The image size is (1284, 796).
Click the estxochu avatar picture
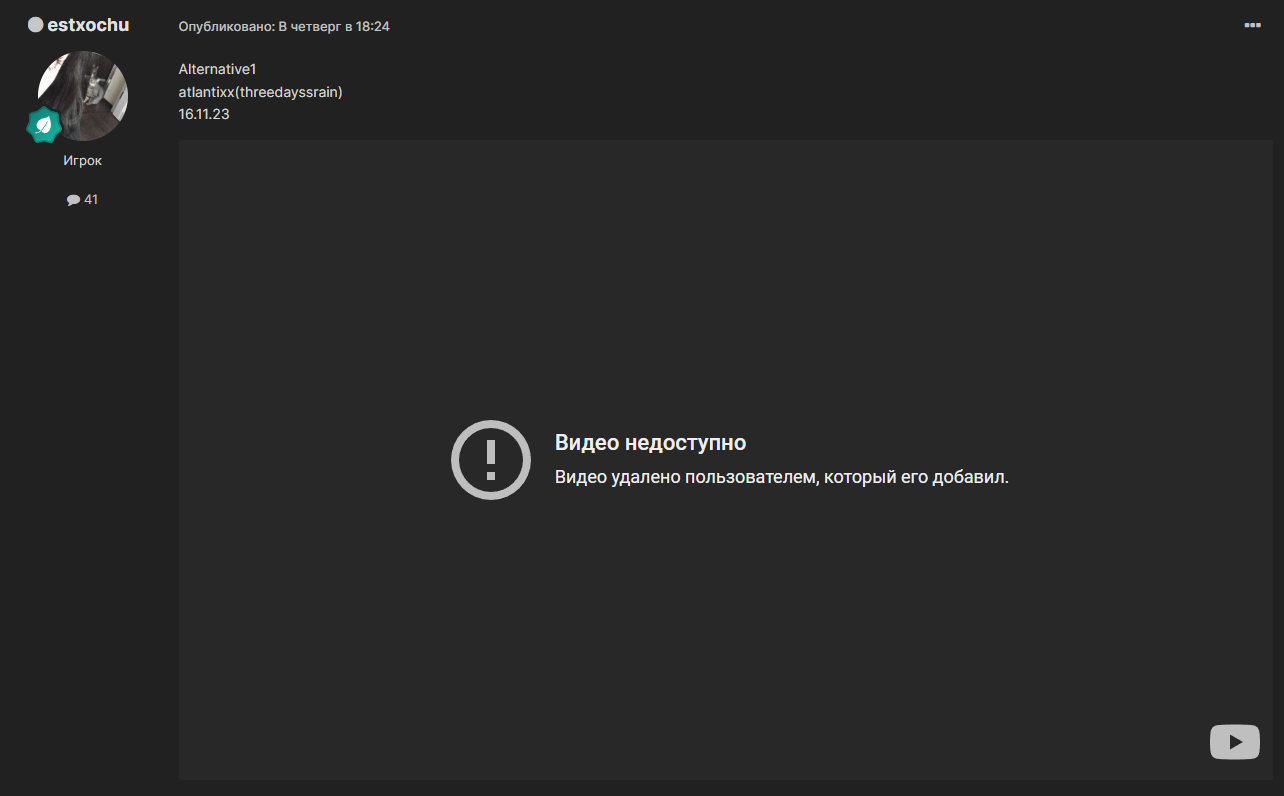coord(83,95)
